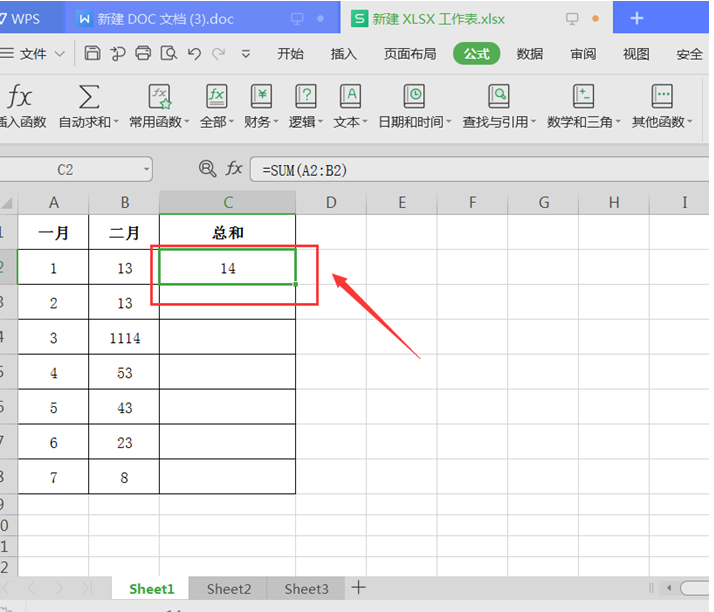The width and height of the screenshot is (714, 612).
Task: Click the WPS home logo
Action: point(20,19)
